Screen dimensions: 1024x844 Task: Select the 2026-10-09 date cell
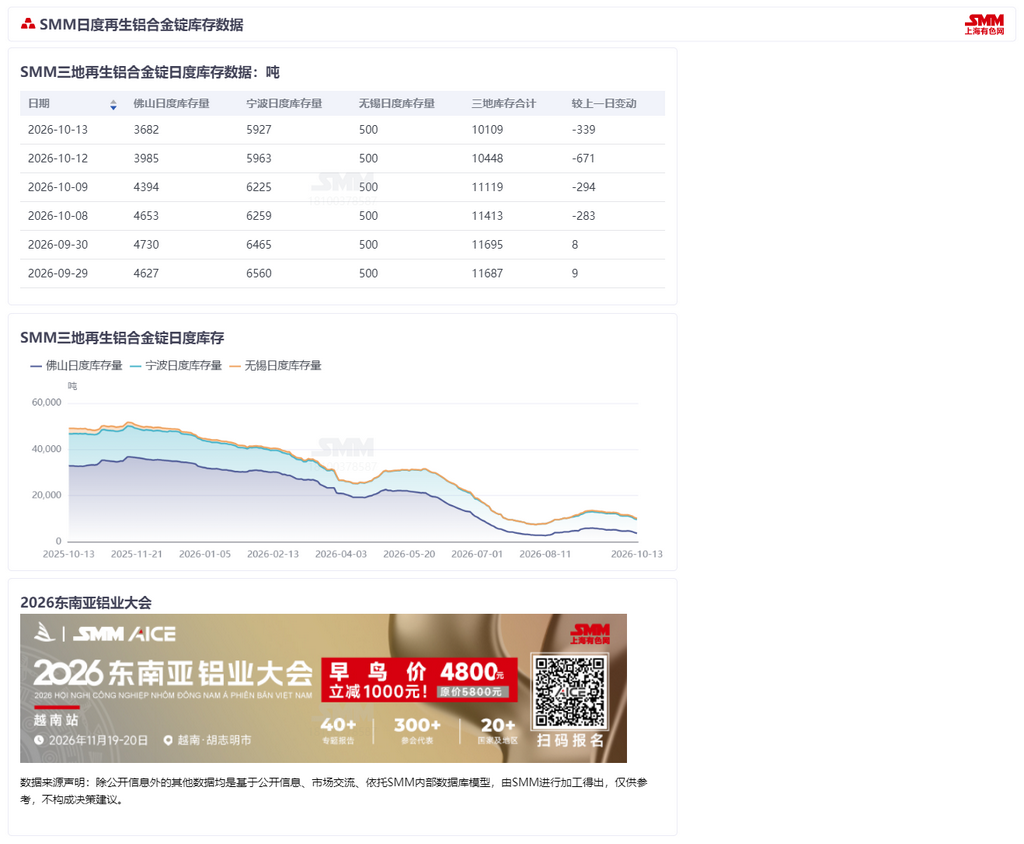pyautogui.click(x=57, y=187)
